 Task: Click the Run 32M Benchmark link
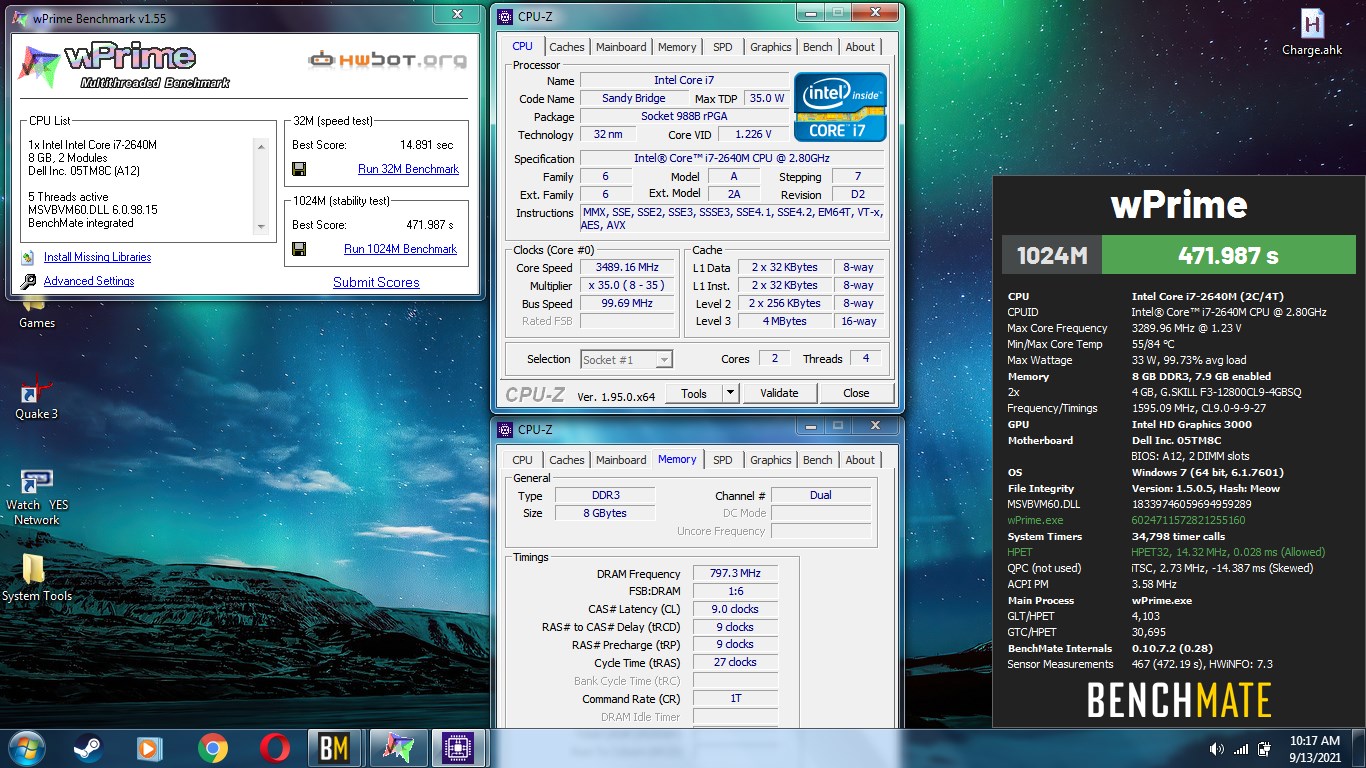(x=408, y=169)
